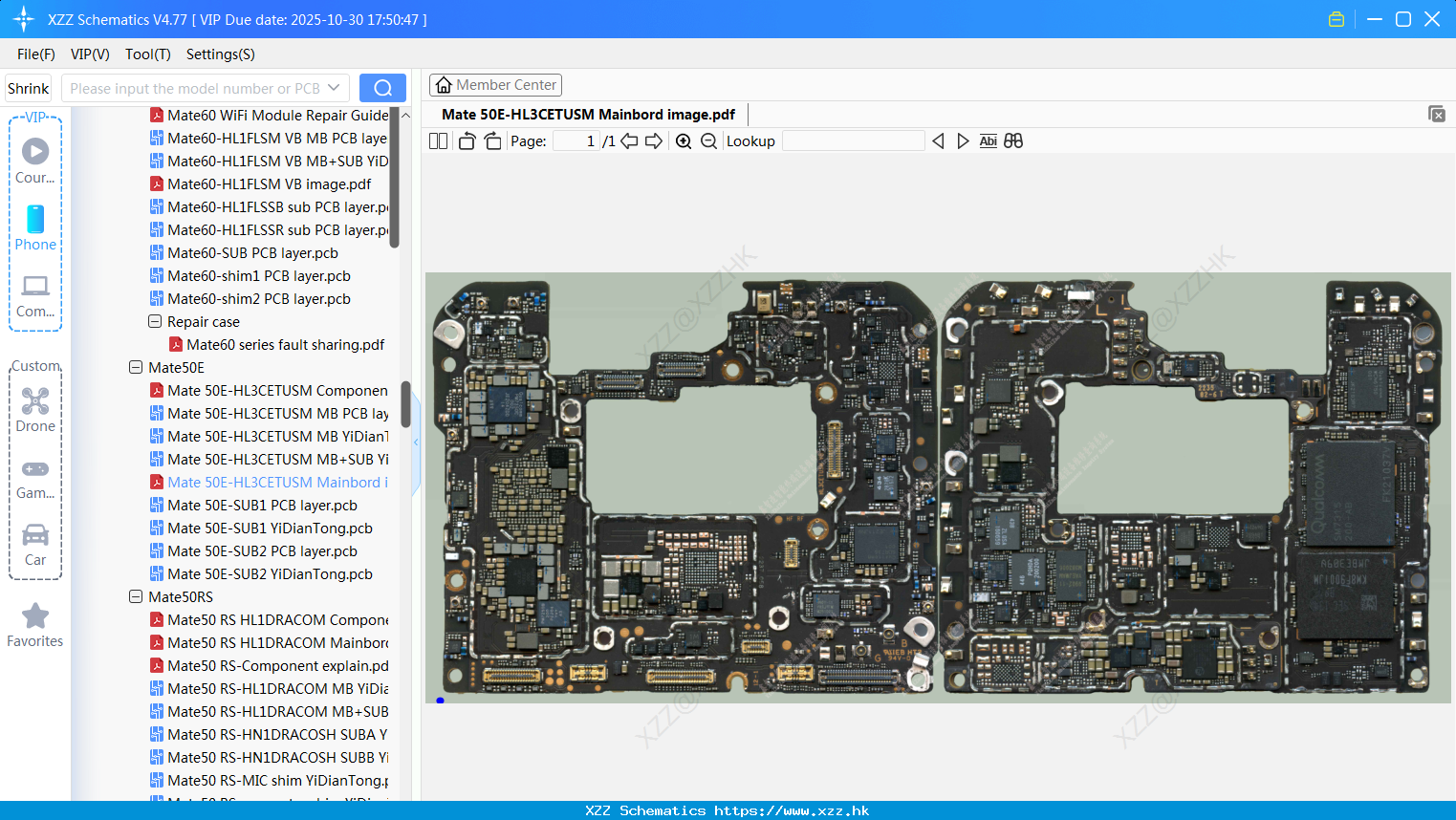This screenshot has height=820, width=1456.
Task: Open Mate50 RS-Component explain.pdf
Action: pos(269,666)
